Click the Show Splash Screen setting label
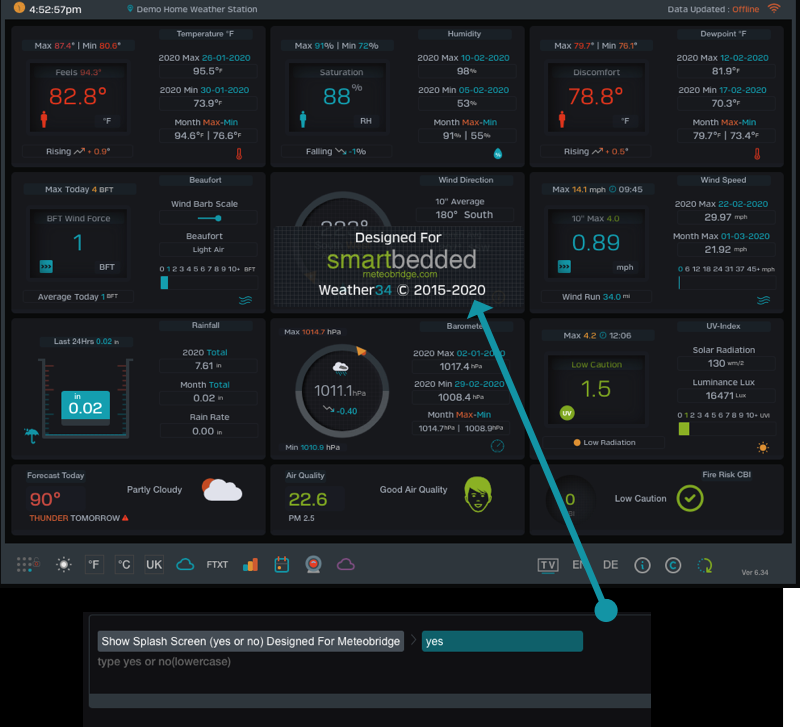 (x=251, y=641)
